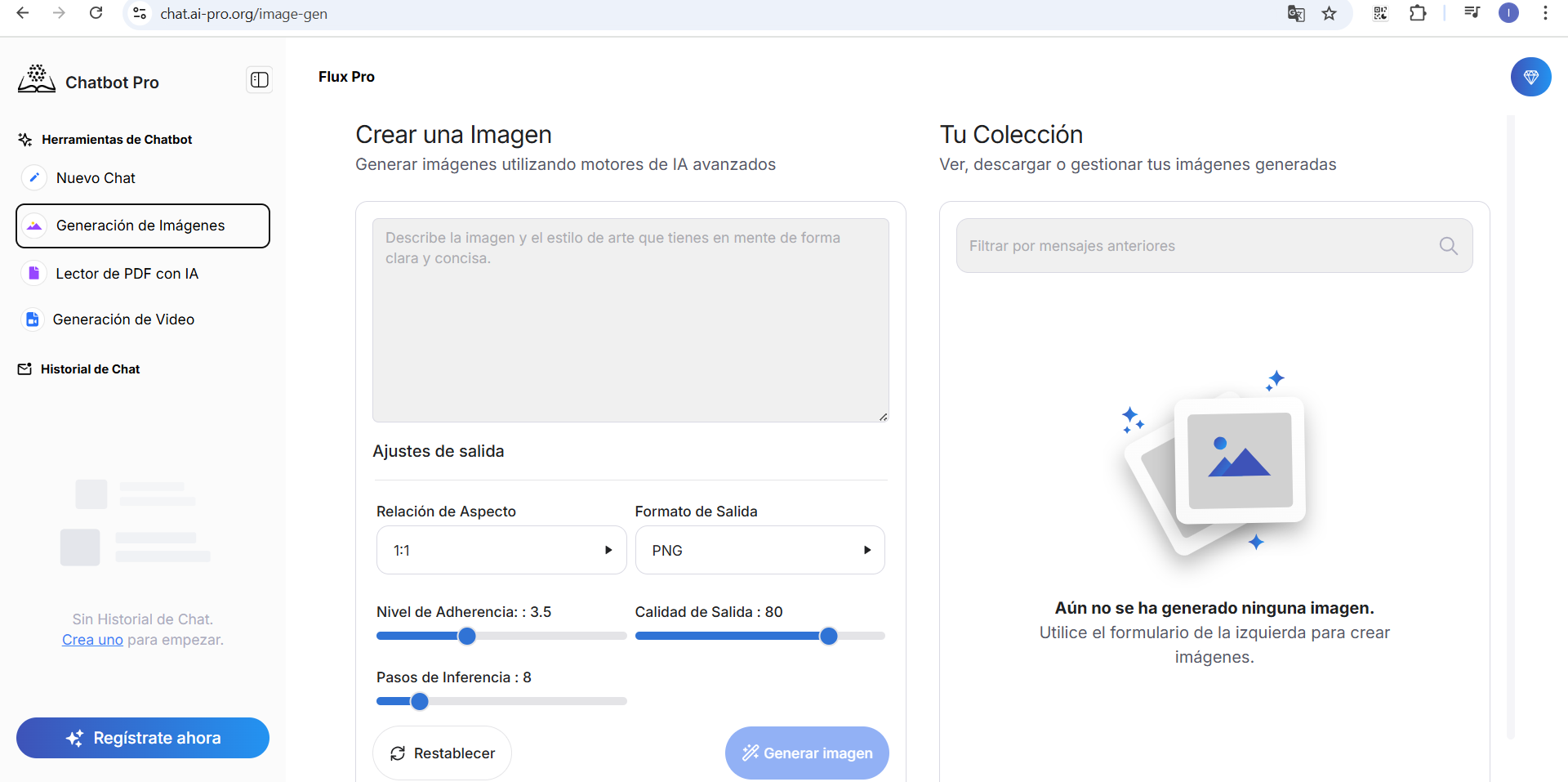Viewport: 1568px width, 782px height.
Task: Open the Historial de Chat section
Action: tap(89, 369)
